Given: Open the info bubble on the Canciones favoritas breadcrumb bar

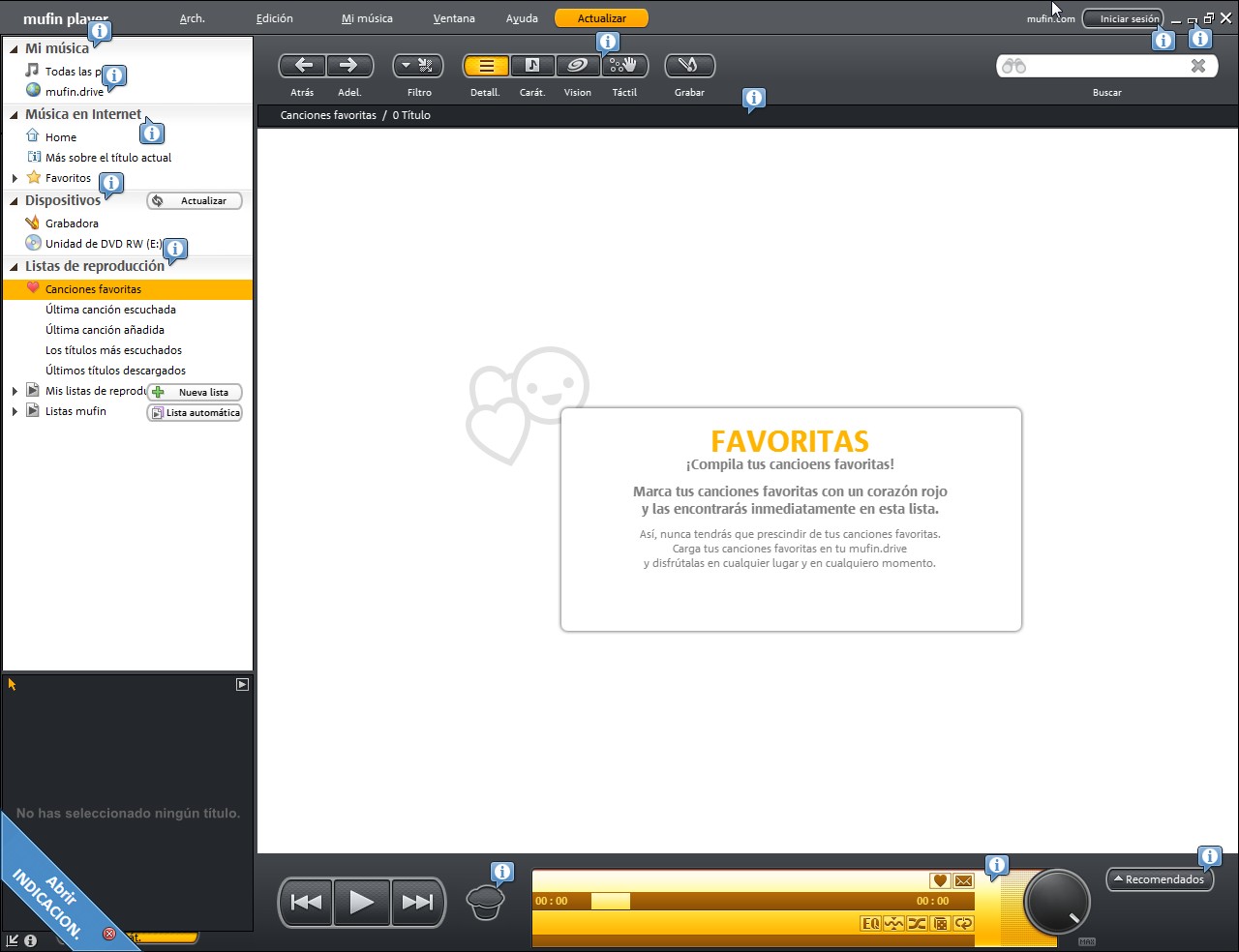Looking at the screenshot, I should tap(754, 99).
